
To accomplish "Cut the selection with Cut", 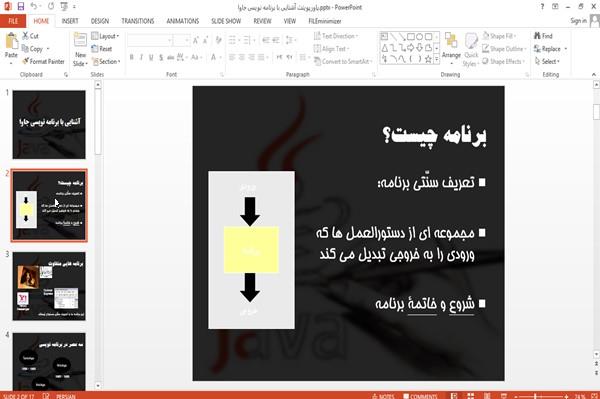I will tap(31, 36).
